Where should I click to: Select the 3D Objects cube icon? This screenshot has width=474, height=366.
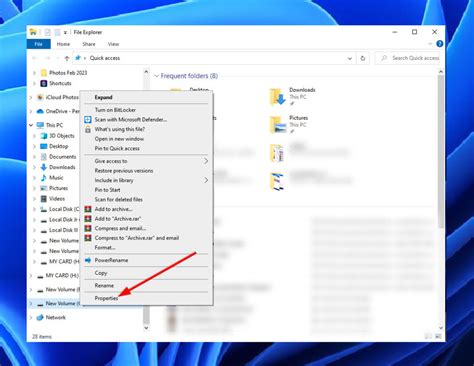(44, 136)
